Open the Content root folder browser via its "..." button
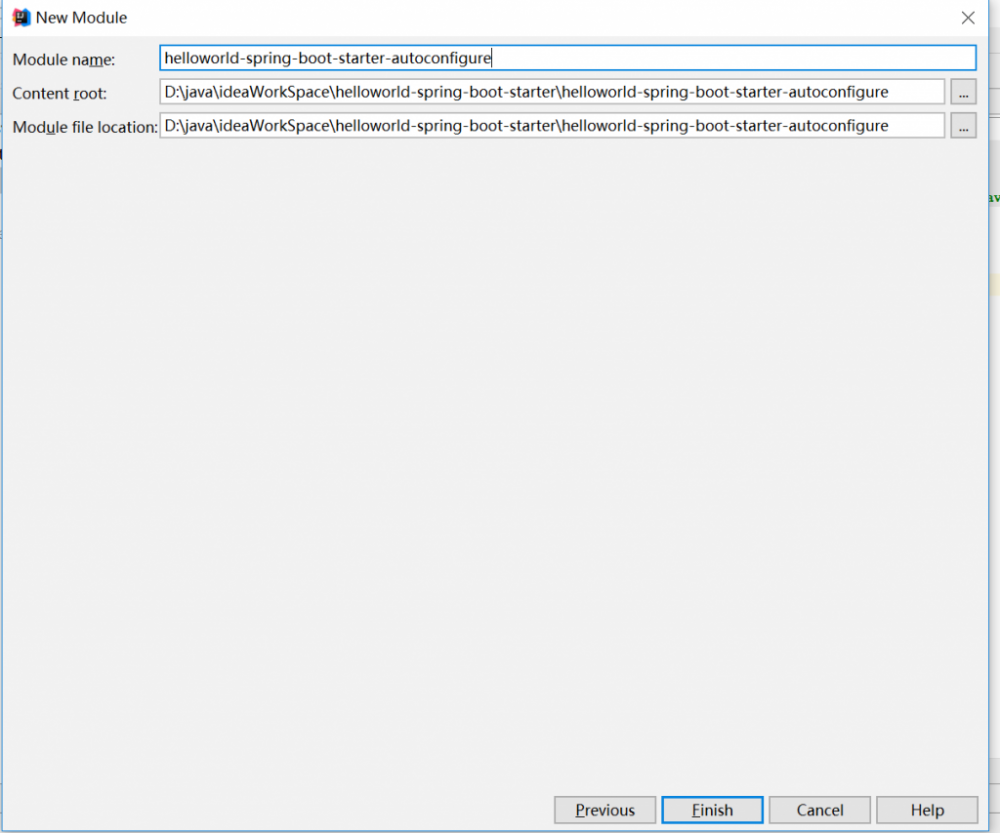 click(962, 92)
